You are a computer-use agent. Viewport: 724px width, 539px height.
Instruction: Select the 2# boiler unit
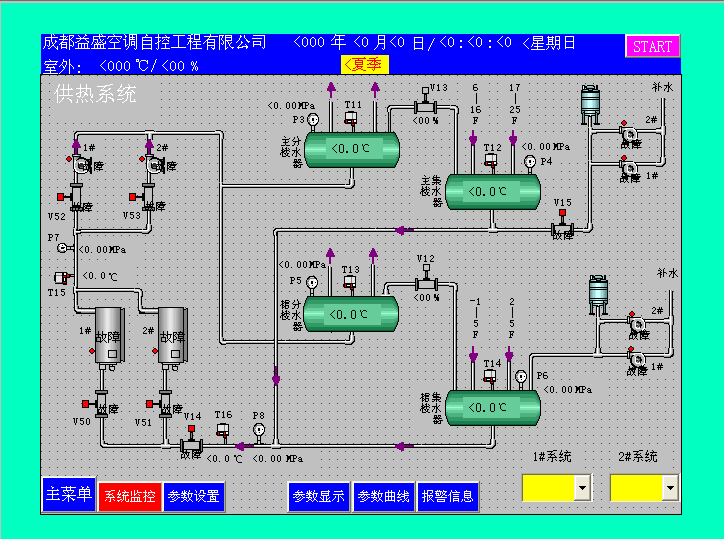[x=173, y=337]
